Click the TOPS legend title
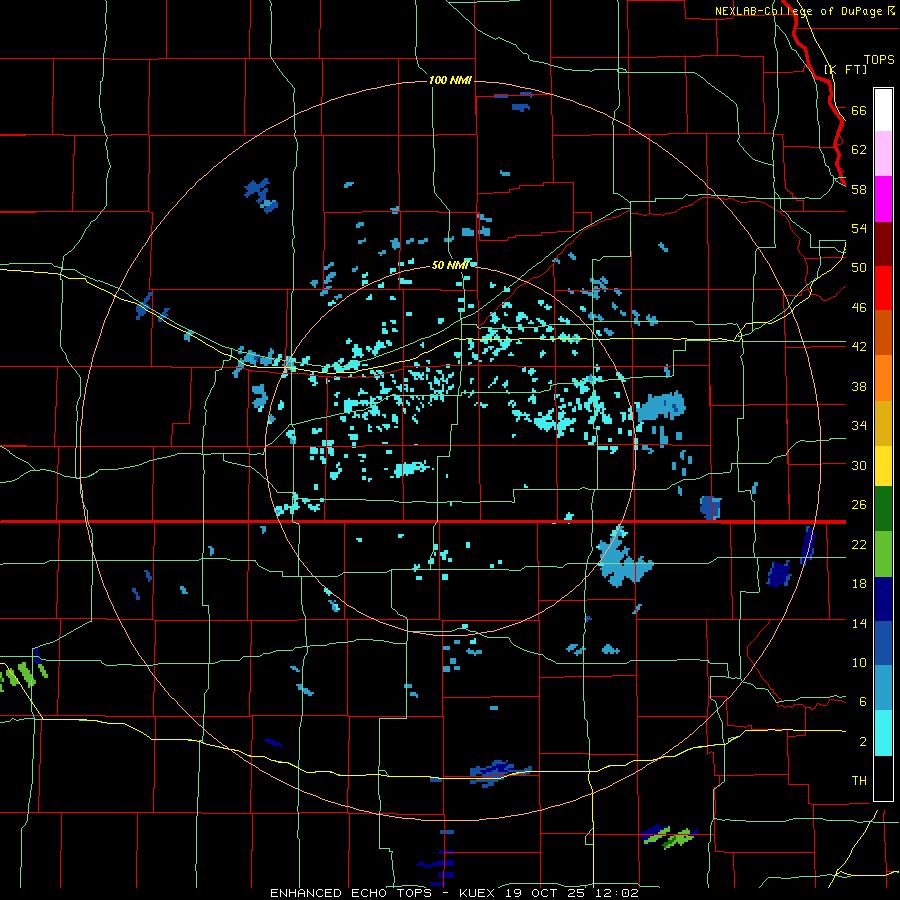This screenshot has height=900, width=900. [x=879, y=60]
